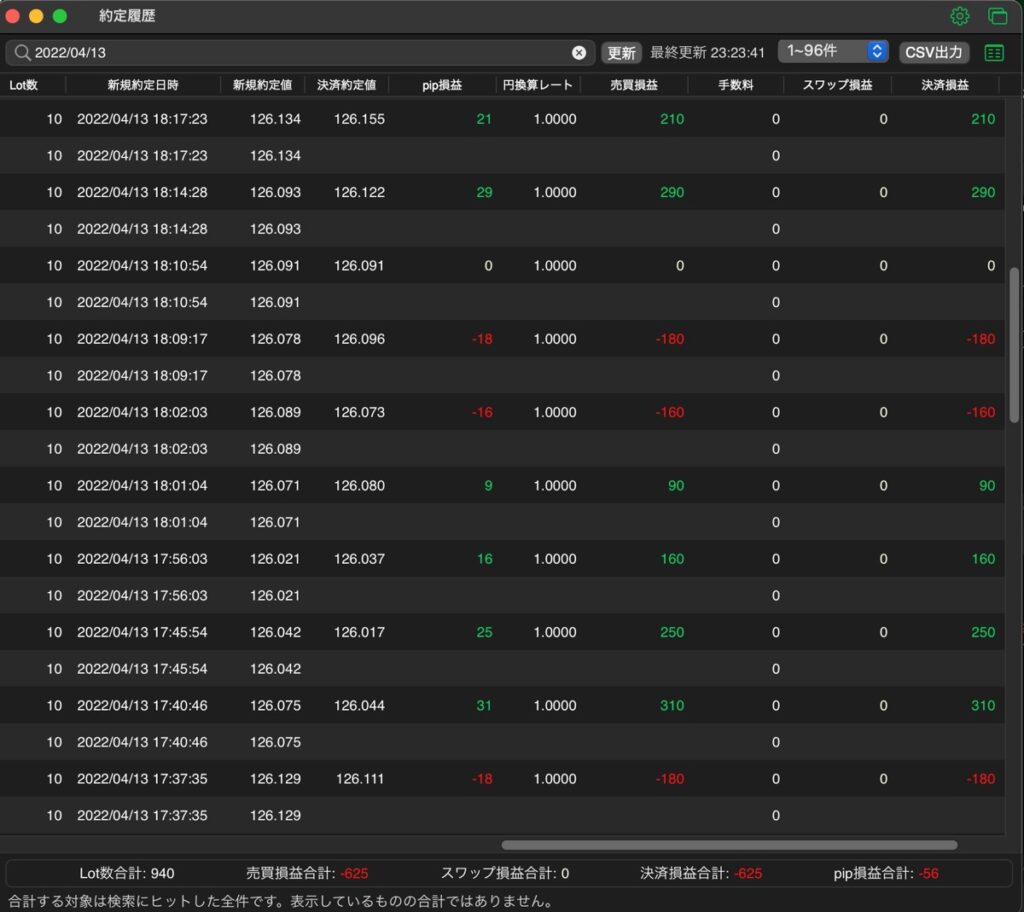
Task: Click the 決済損益 column header
Action: tap(944, 85)
